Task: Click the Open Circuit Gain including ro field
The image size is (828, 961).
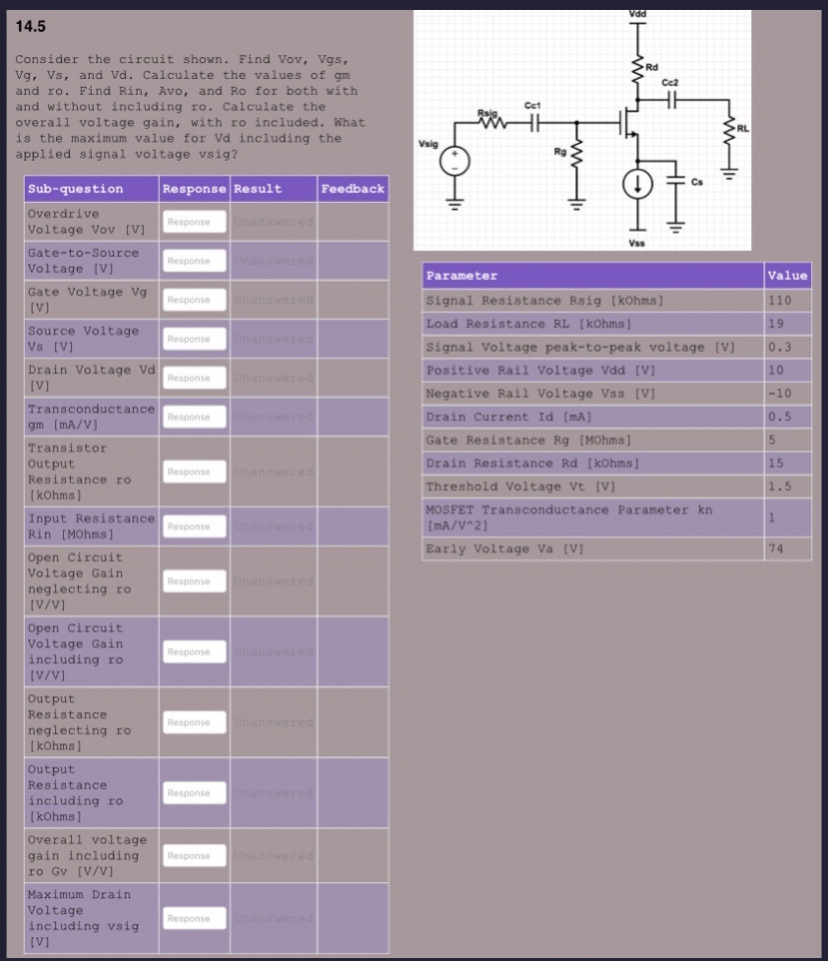Action: pyautogui.click(x=193, y=651)
